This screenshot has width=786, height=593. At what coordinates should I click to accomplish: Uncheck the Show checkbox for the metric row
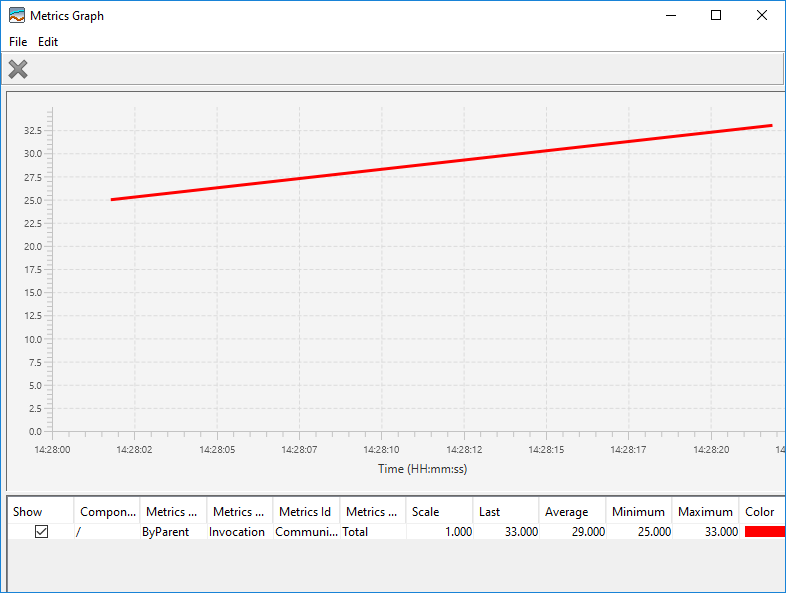tap(41, 532)
